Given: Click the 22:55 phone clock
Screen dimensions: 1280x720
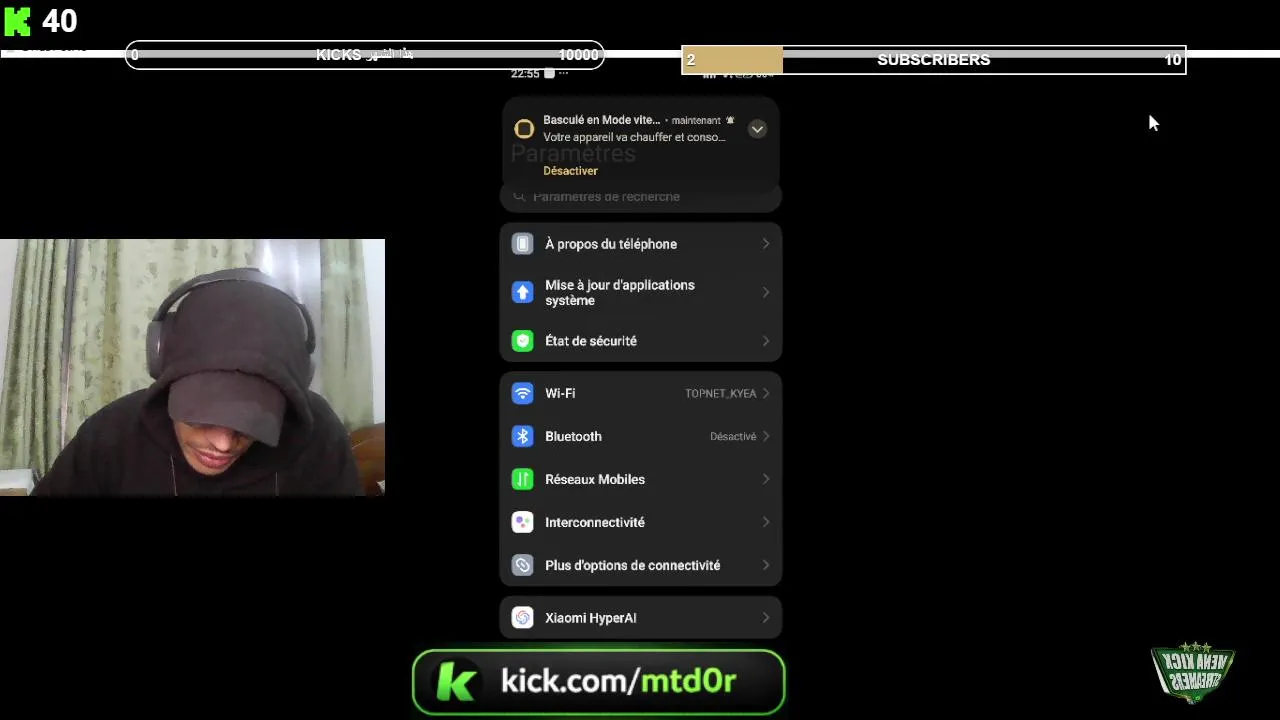Looking at the screenshot, I should pyautogui.click(x=525, y=74).
